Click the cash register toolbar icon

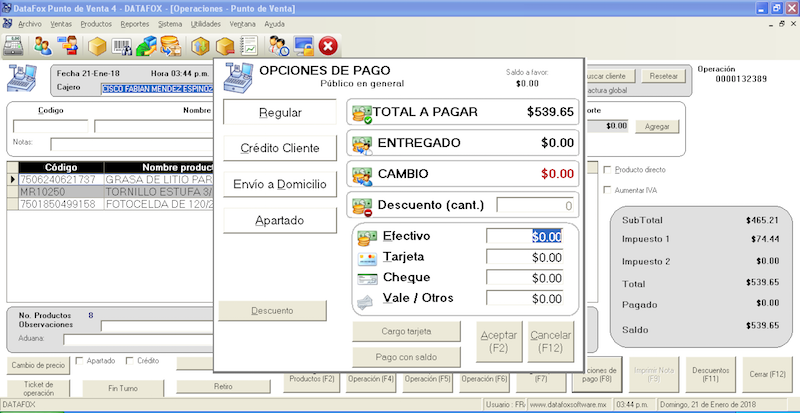coord(14,46)
